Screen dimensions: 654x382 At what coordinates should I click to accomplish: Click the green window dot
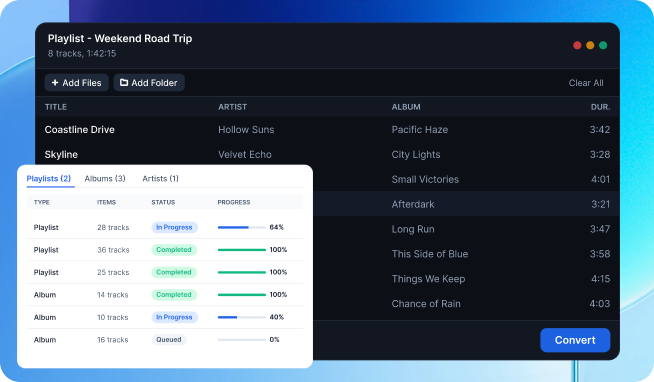[x=603, y=45]
